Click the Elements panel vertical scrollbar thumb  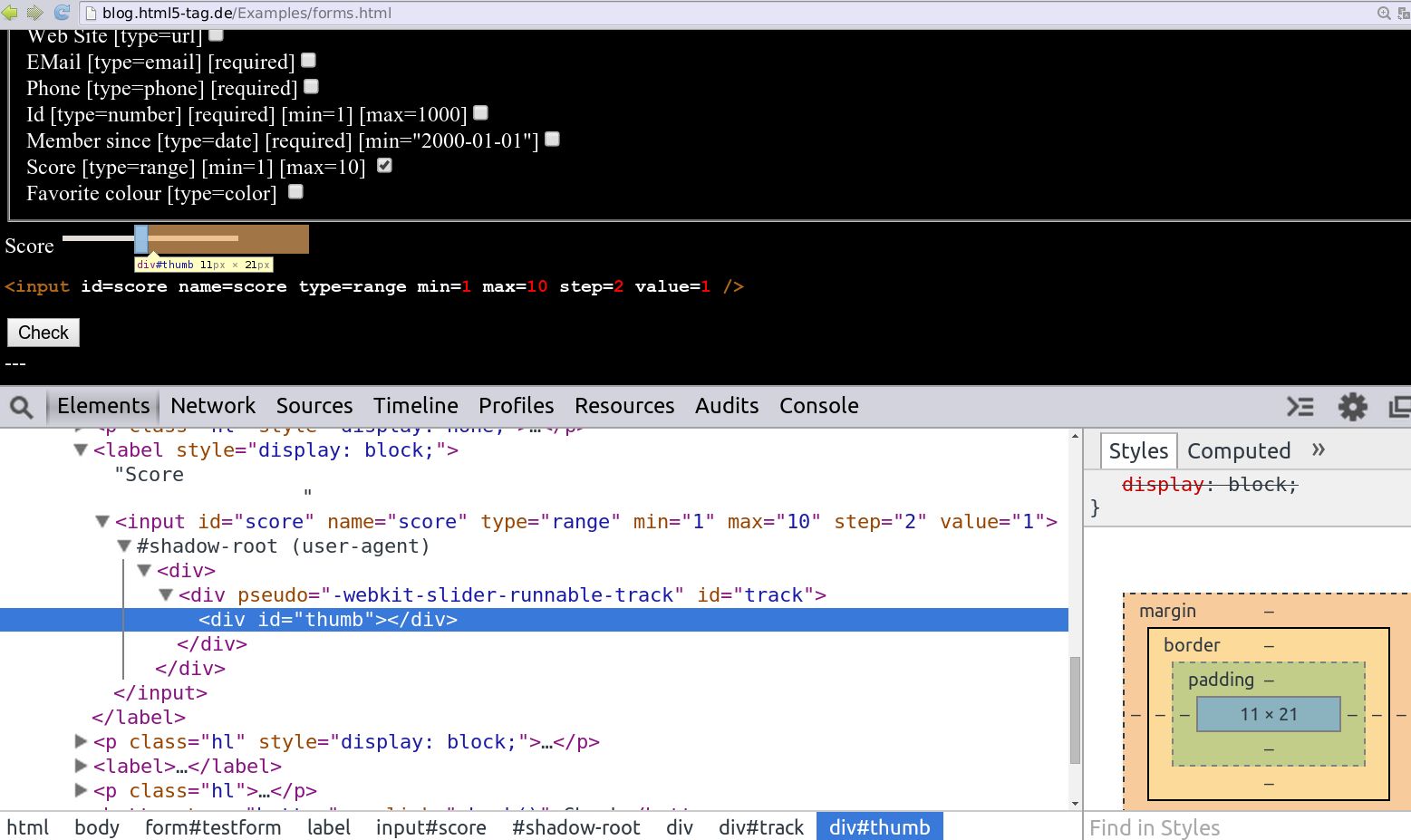pos(1075,710)
